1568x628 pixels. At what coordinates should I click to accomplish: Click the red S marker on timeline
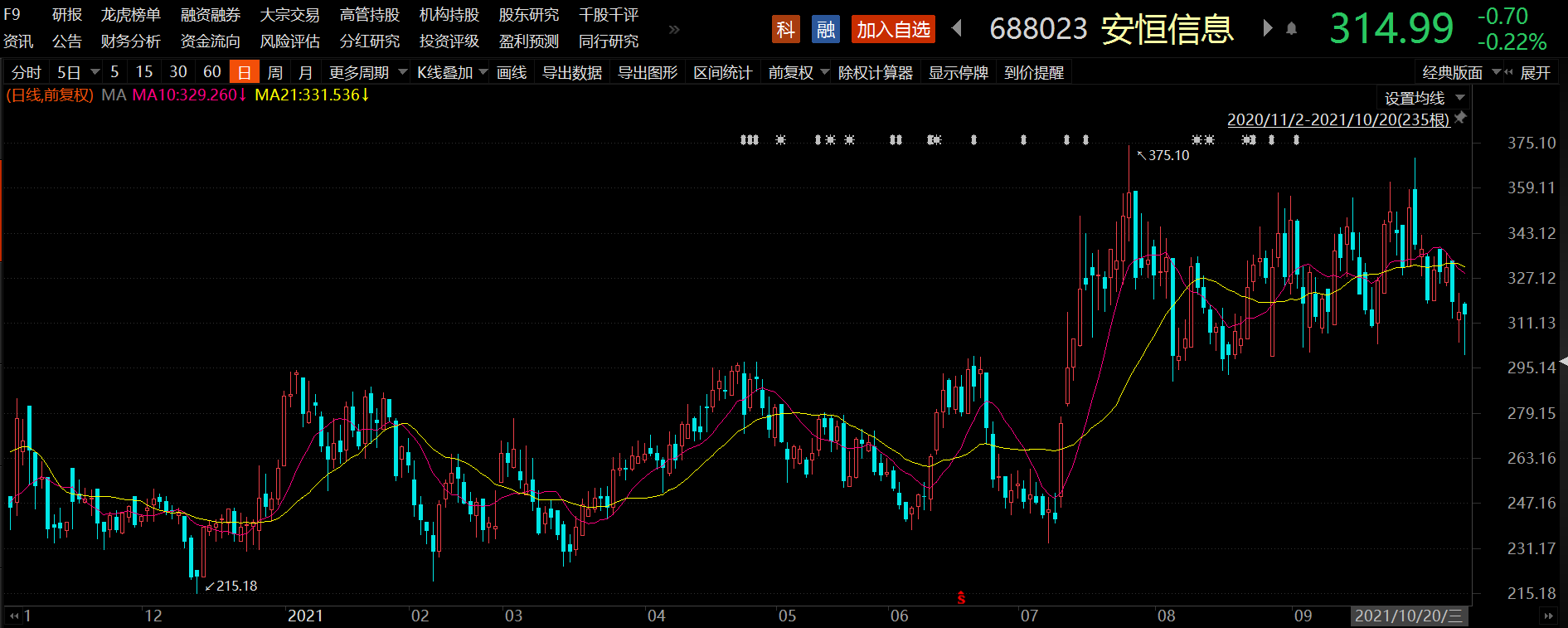[961, 597]
